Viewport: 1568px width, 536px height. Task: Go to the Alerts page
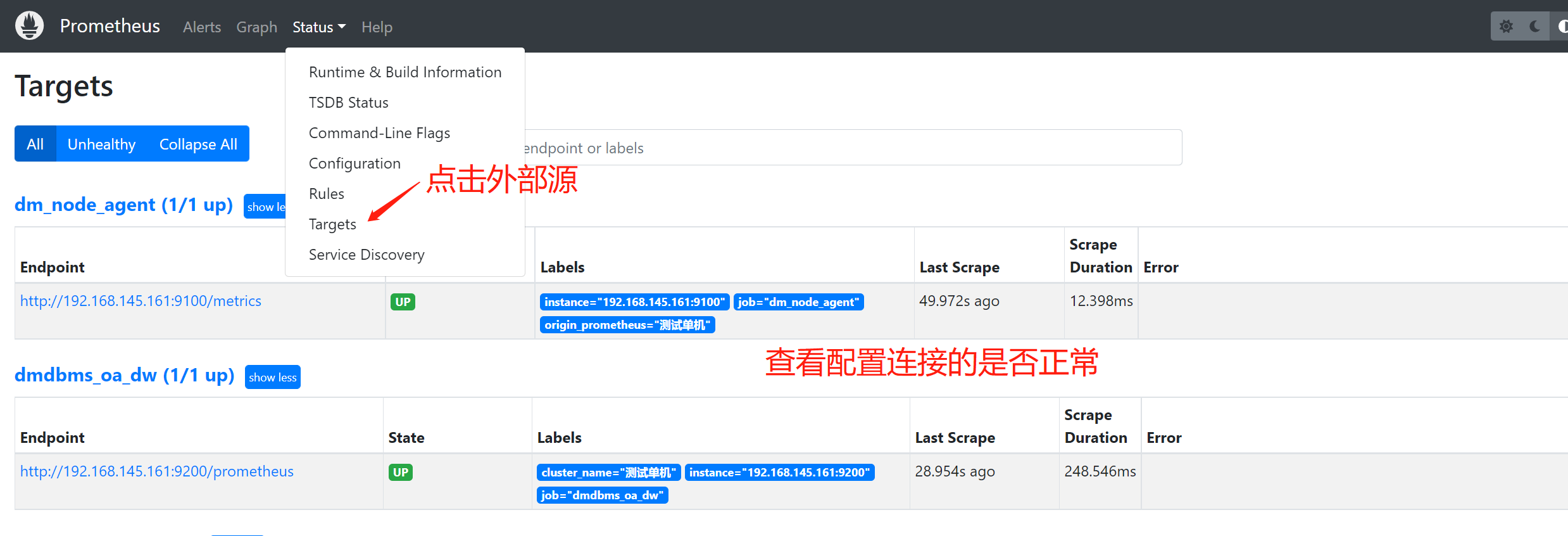pyautogui.click(x=202, y=27)
